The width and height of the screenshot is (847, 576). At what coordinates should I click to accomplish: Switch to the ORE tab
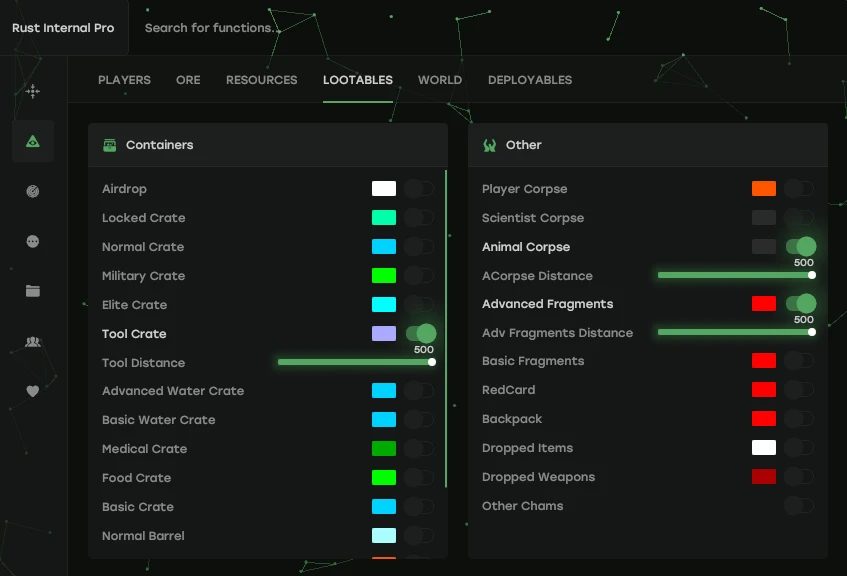pyautogui.click(x=188, y=80)
